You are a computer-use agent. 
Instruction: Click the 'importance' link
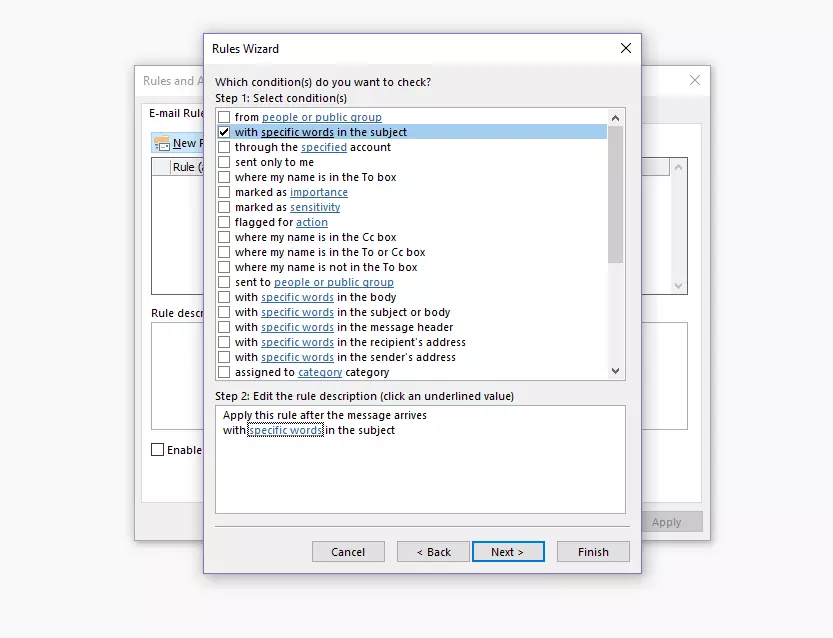[319, 192]
